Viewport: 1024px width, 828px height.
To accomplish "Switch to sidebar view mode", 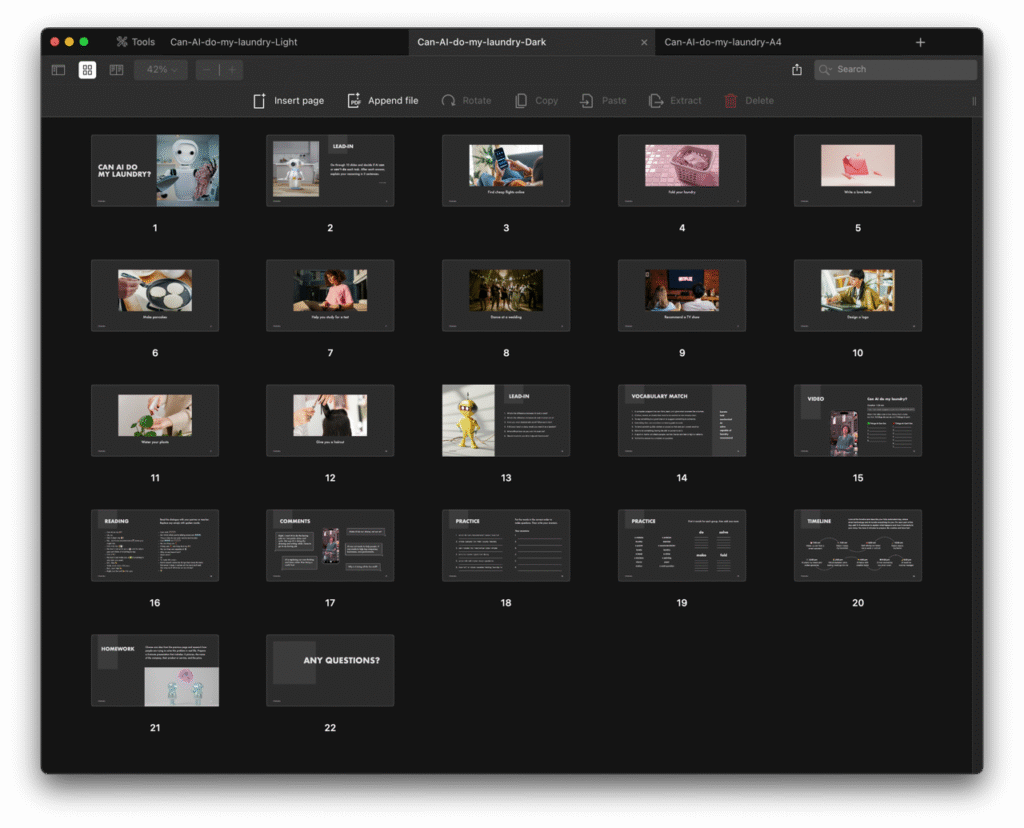I will tap(59, 70).
